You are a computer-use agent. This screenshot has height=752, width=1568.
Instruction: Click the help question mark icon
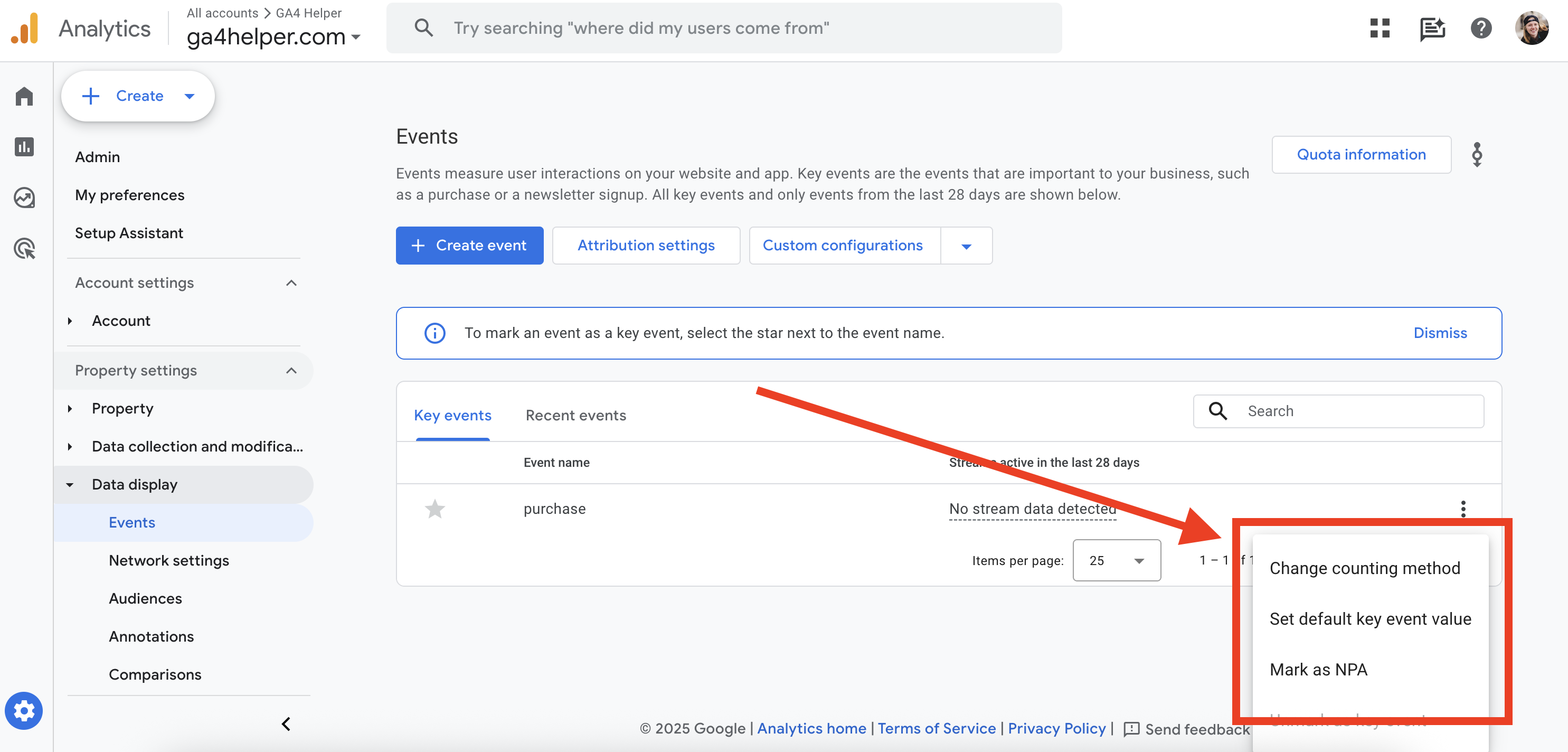pyautogui.click(x=1481, y=28)
